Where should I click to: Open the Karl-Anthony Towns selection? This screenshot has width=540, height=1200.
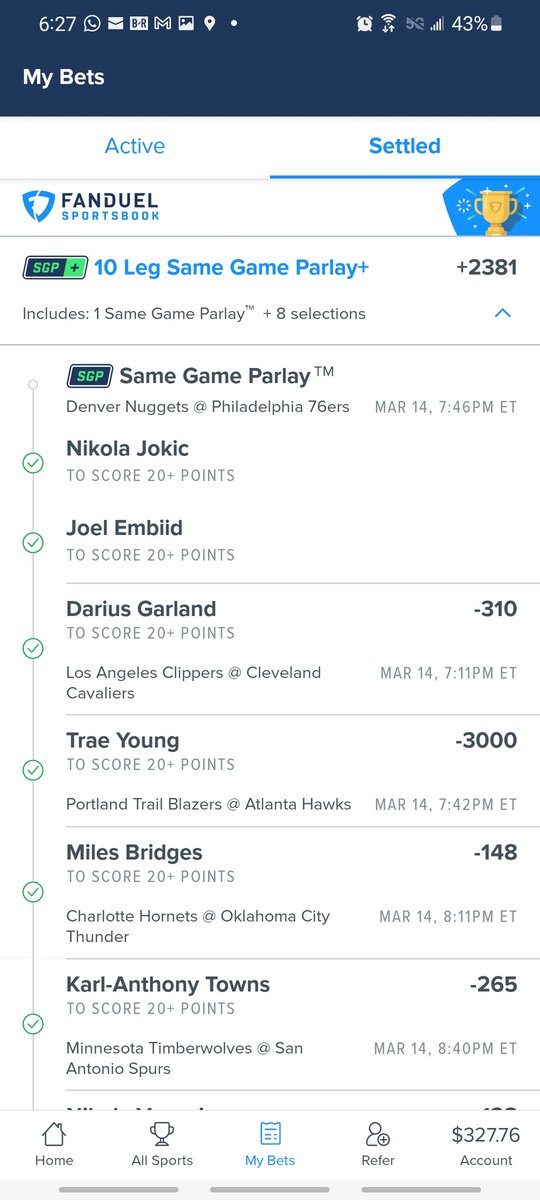tap(292, 1025)
